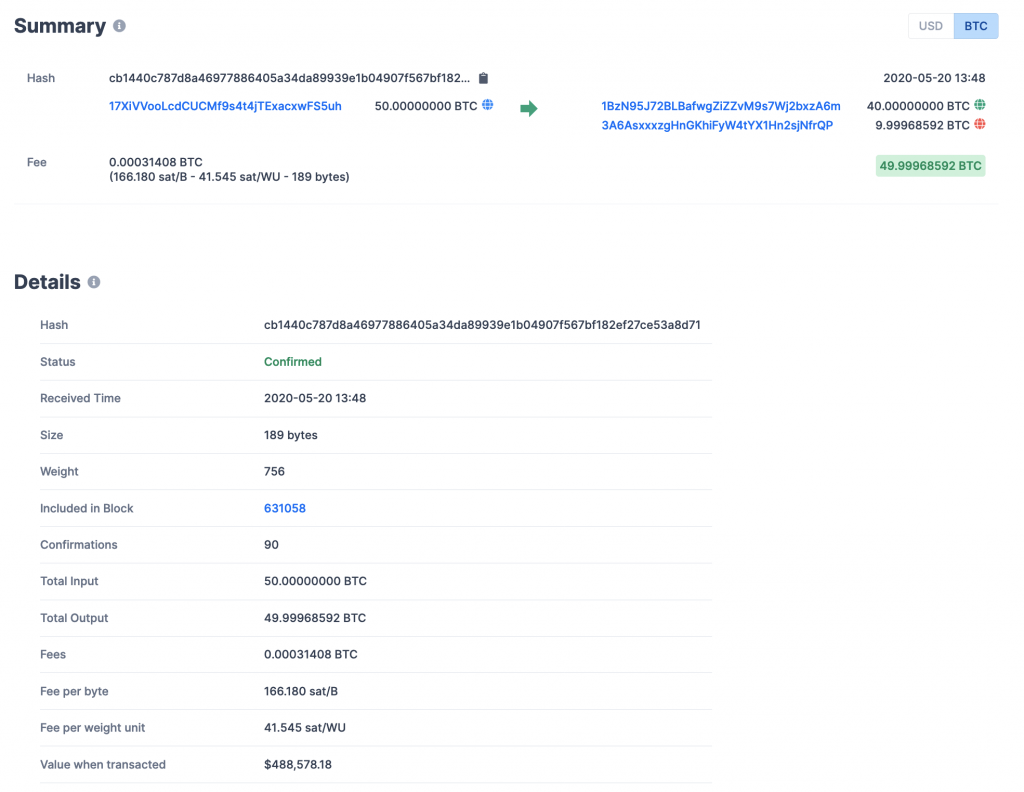View block 631058 details
Image resolution: width=1024 pixels, height=792 pixels.
[x=284, y=508]
